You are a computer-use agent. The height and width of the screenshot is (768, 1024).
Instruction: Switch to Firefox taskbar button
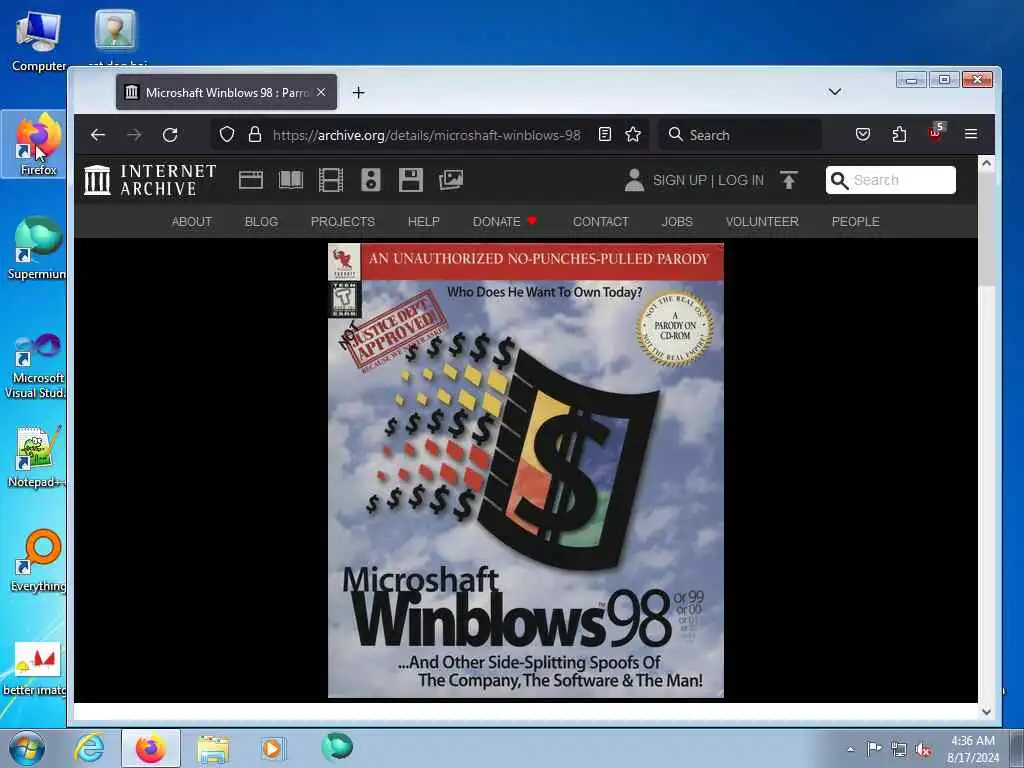[x=150, y=748]
